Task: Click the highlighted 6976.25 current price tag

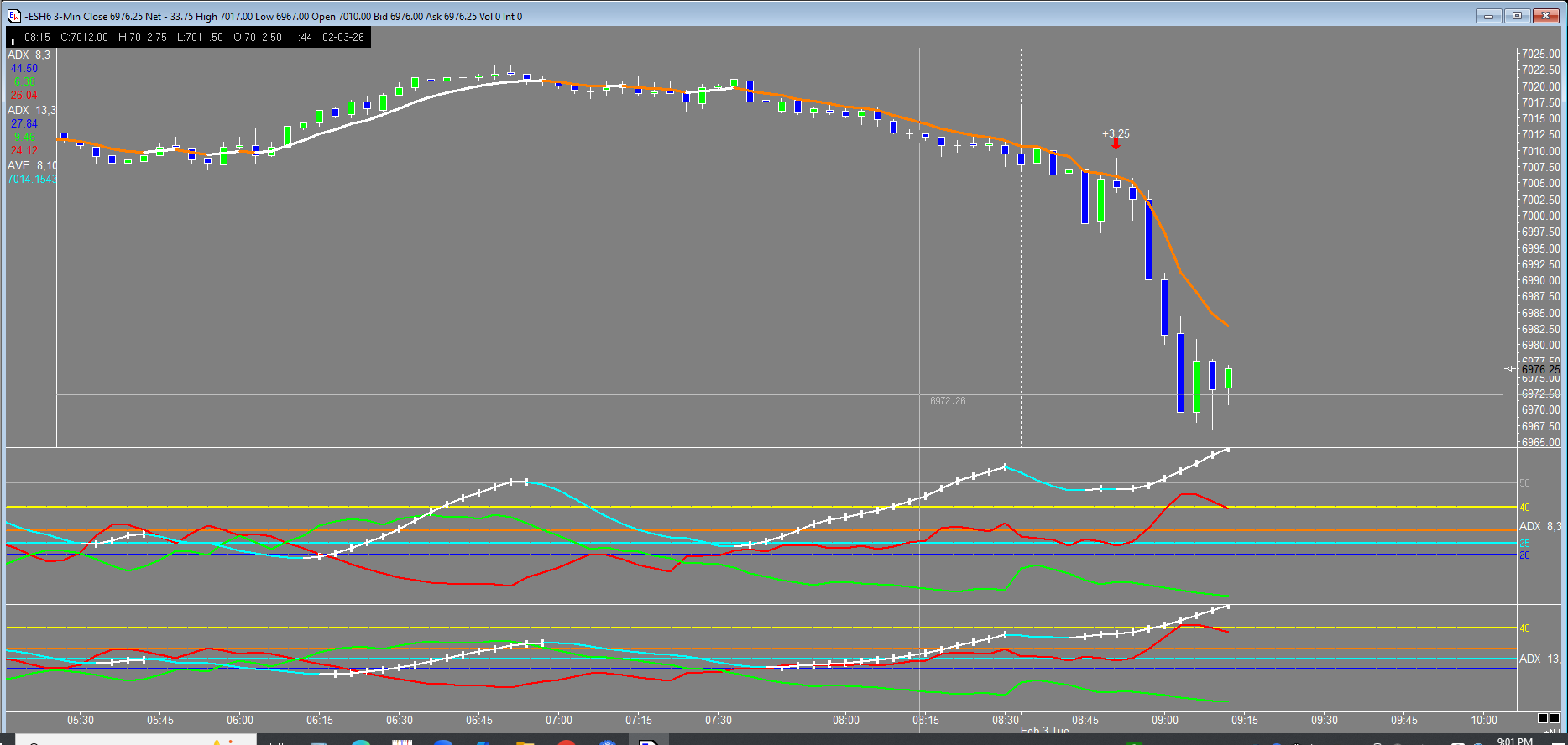Action: (x=1540, y=369)
